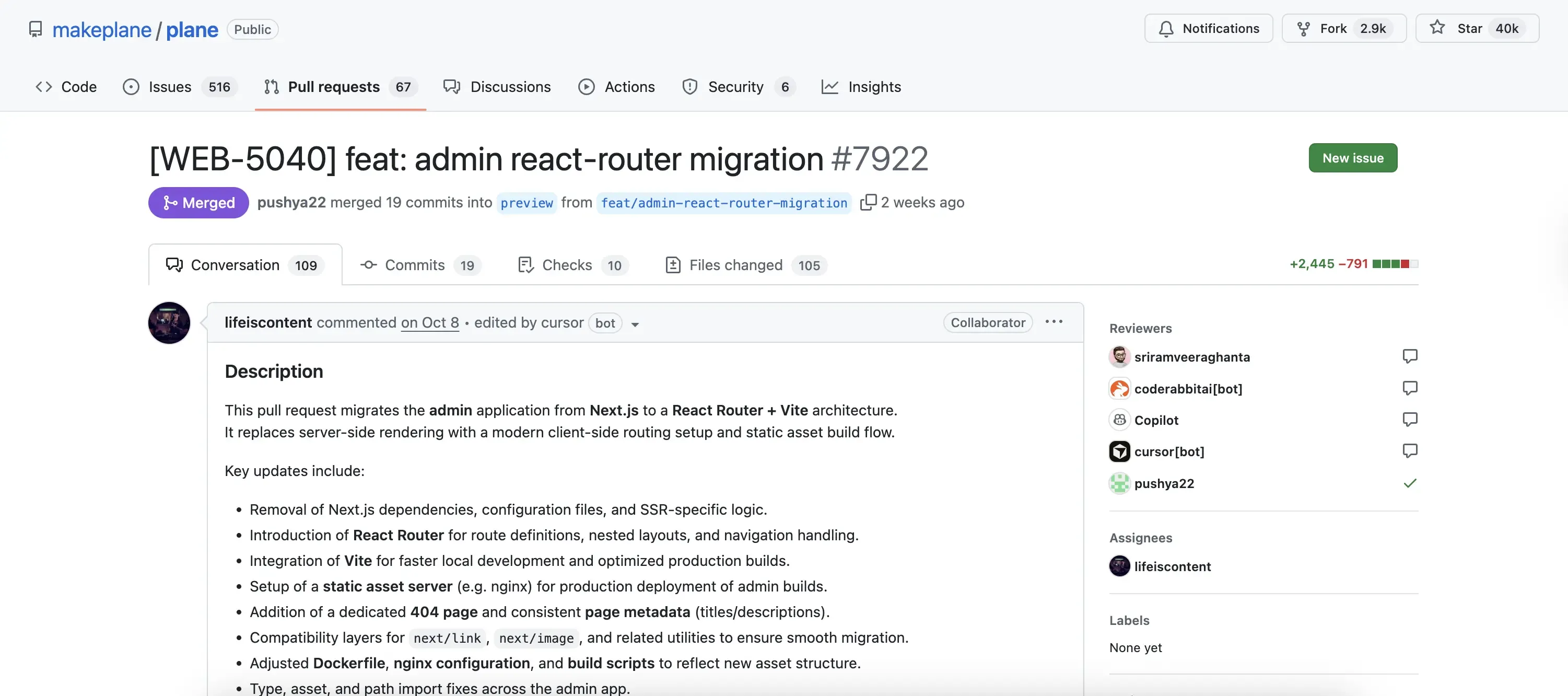This screenshot has height=696, width=1568.
Task: Click the Conversation speech-bubble icon
Action: [x=174, y=265]
